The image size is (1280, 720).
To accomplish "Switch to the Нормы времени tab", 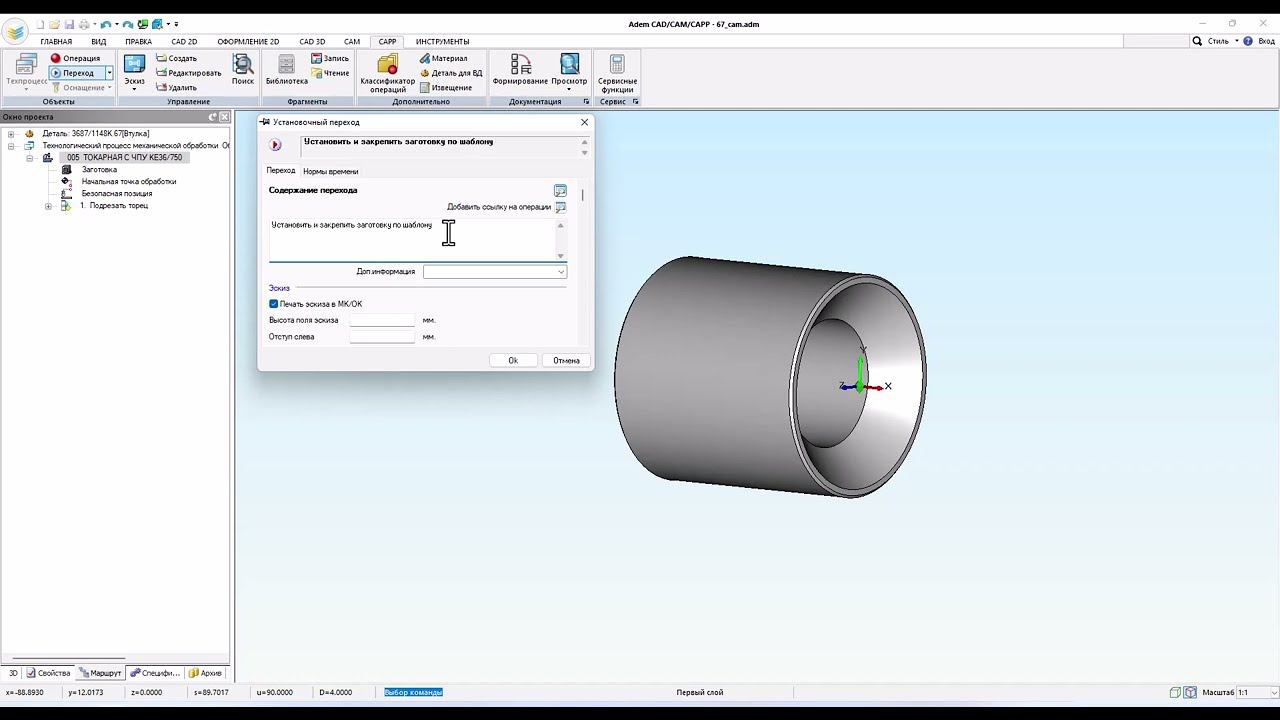I will pos(330,171).
